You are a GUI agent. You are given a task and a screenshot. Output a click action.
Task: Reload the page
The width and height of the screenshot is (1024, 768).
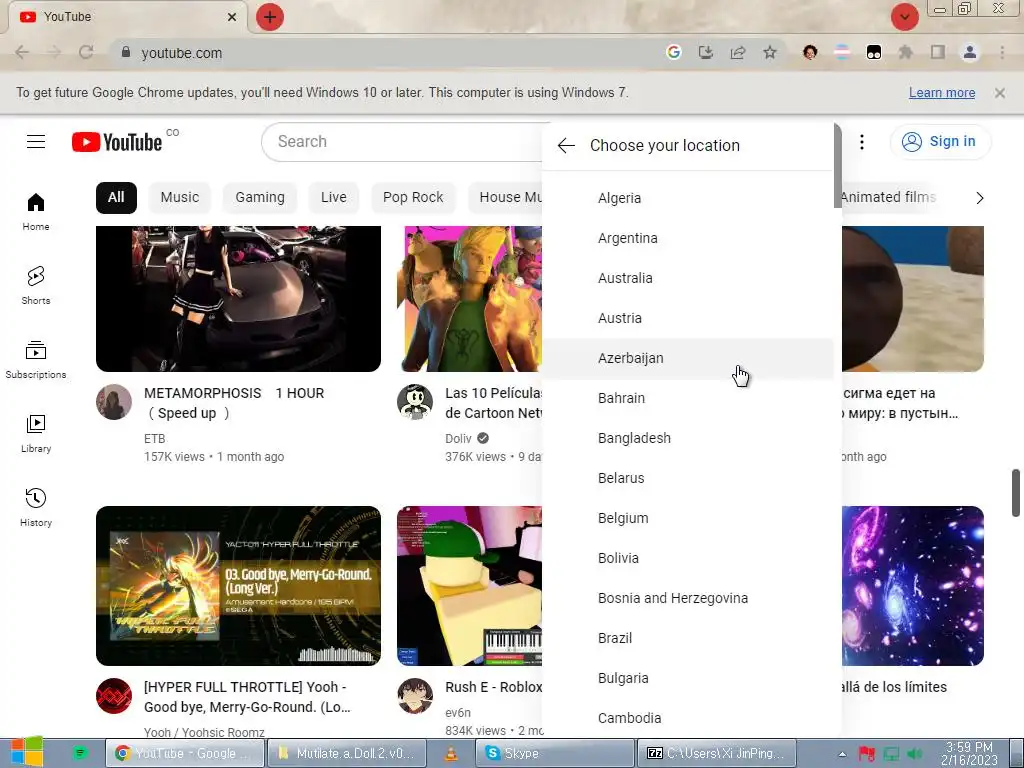(86, 52)
